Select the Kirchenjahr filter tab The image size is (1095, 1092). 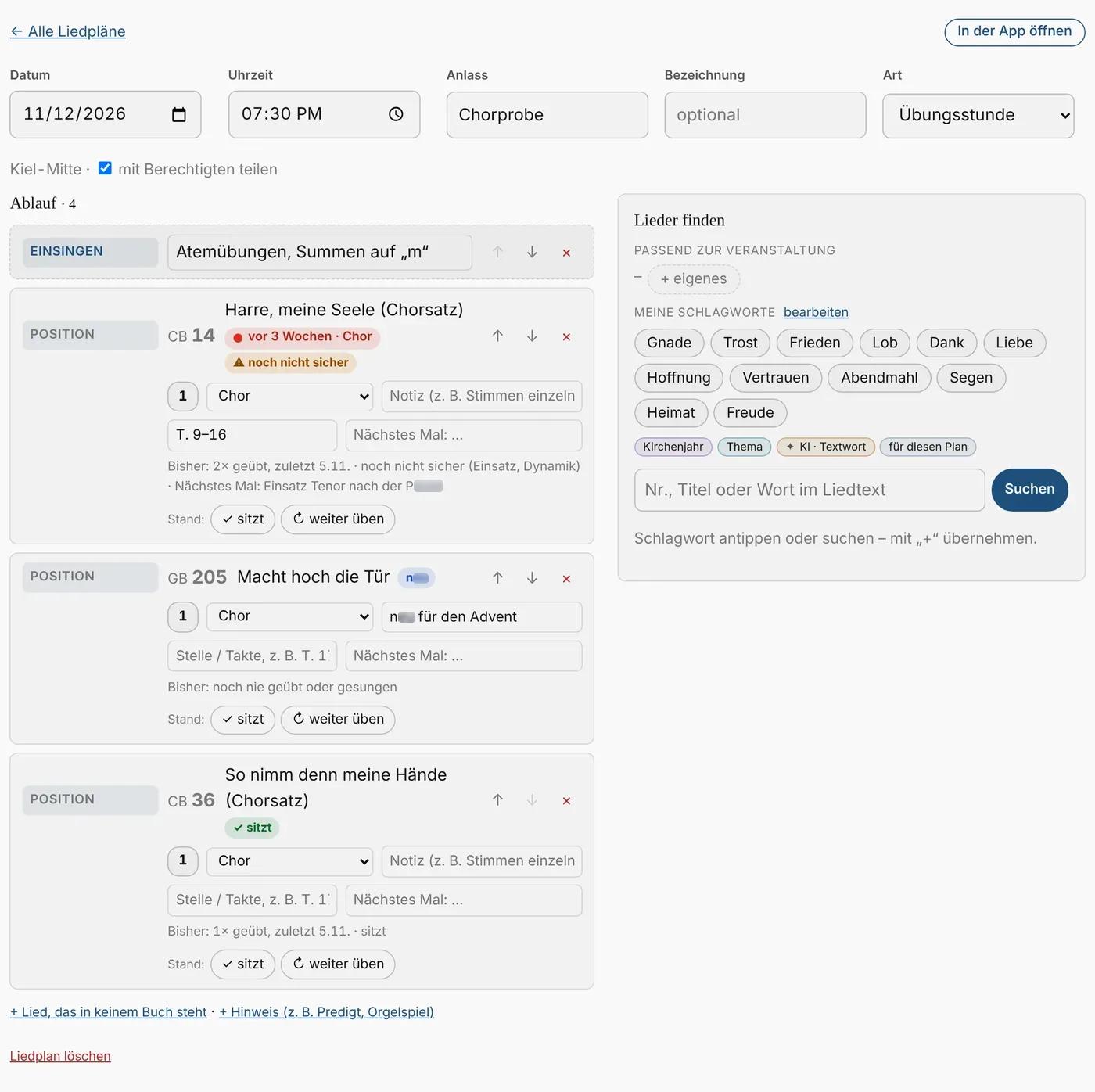point(673,447)
